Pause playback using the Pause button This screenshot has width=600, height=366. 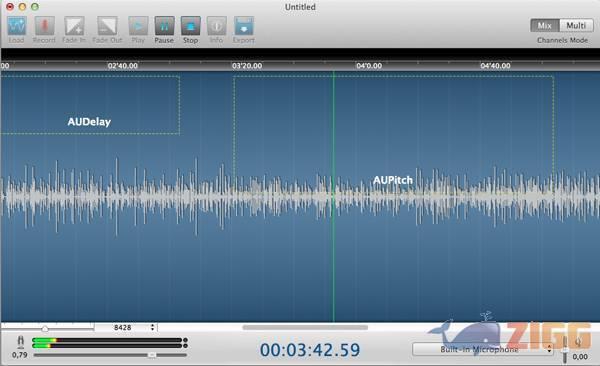pyautogui.click(x=165, y=26)
